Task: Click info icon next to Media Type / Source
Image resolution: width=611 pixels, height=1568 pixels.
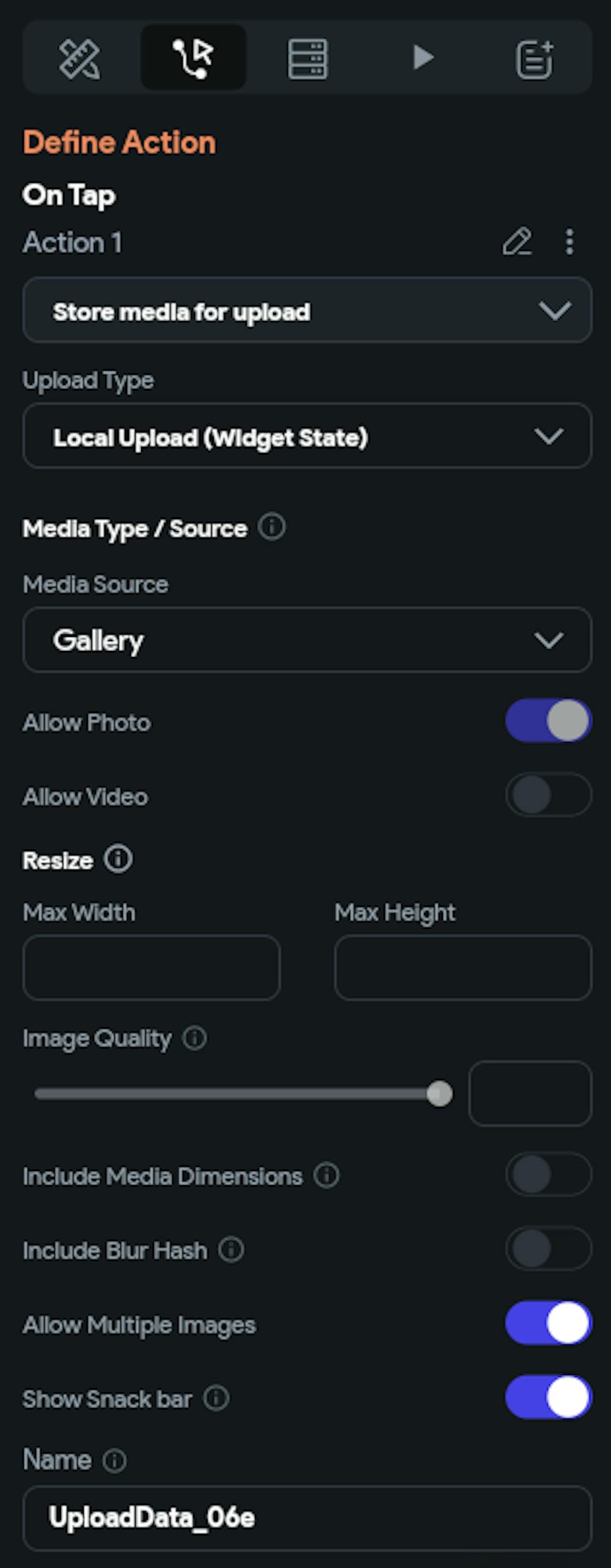Action: click(271, 527)
